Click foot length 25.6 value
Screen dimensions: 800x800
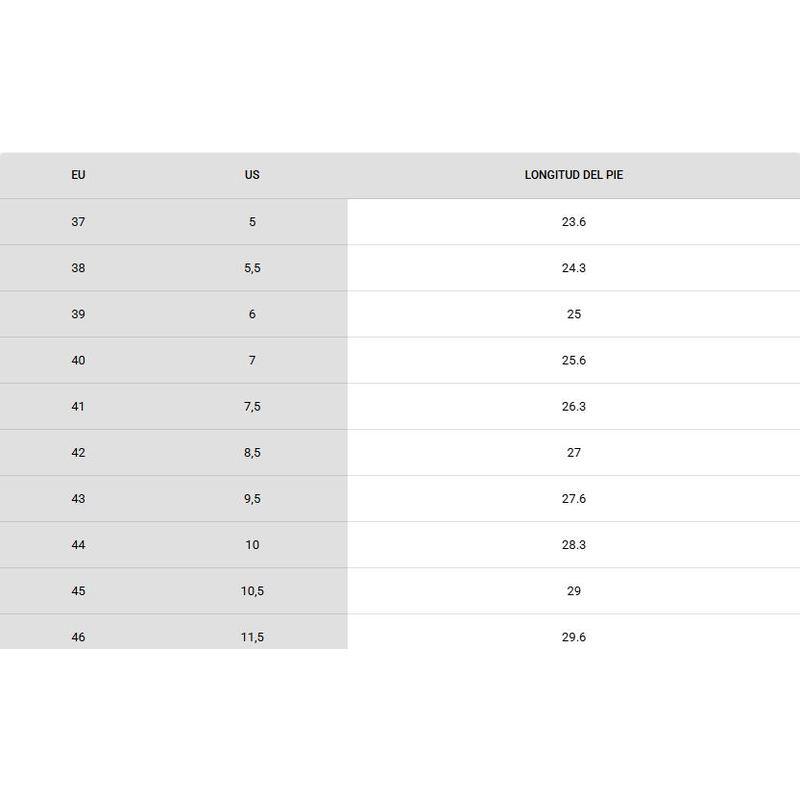[x=574, y=360]
